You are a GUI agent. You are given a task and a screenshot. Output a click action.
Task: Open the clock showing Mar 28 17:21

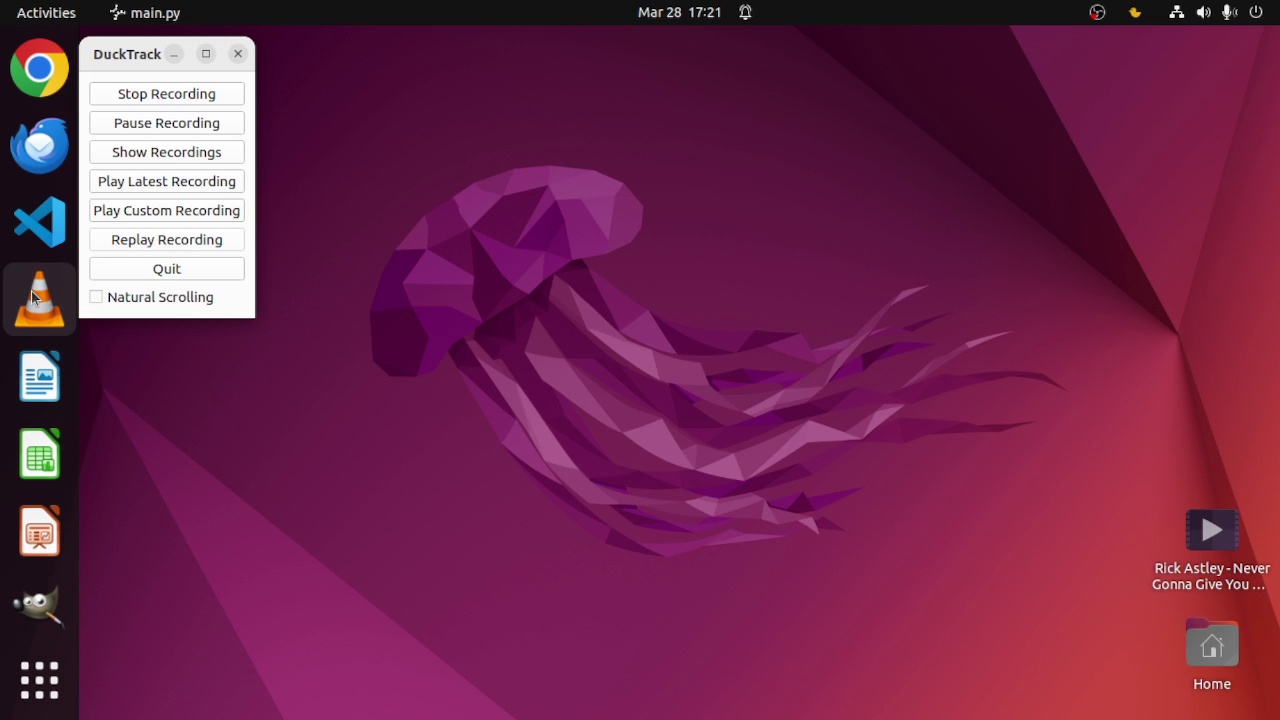(x=680, y=13)
